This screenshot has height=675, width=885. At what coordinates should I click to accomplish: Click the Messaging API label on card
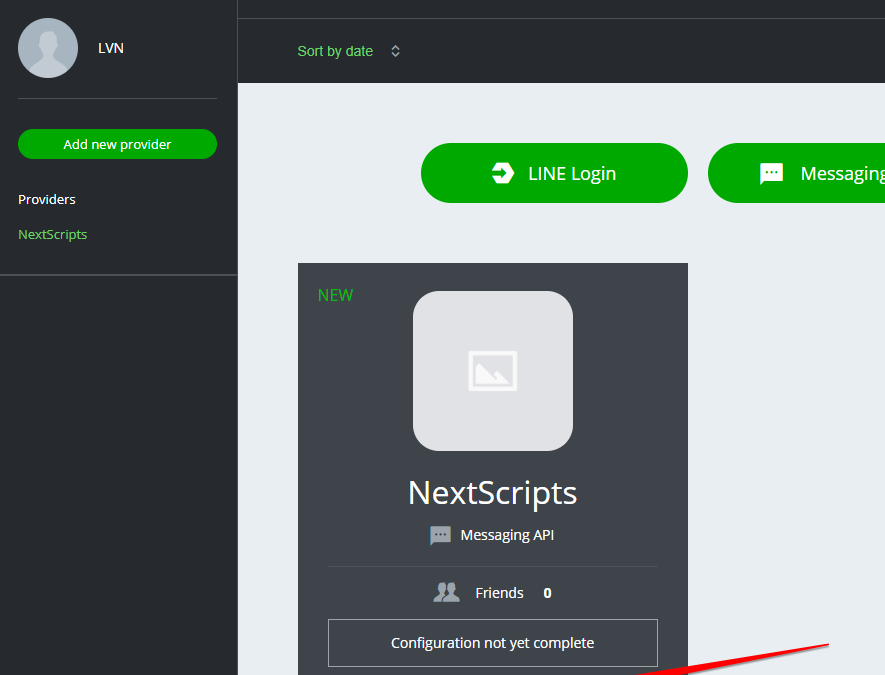507,535
